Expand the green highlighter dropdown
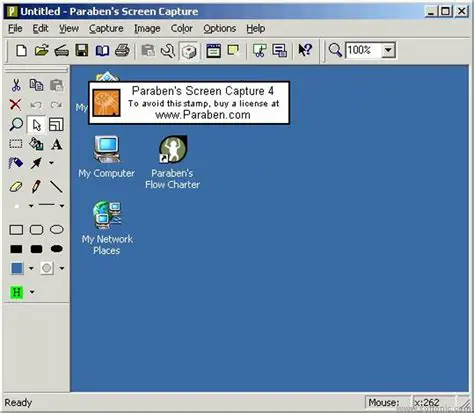Screen dimensions: 474x413 [x=32, y=292]
